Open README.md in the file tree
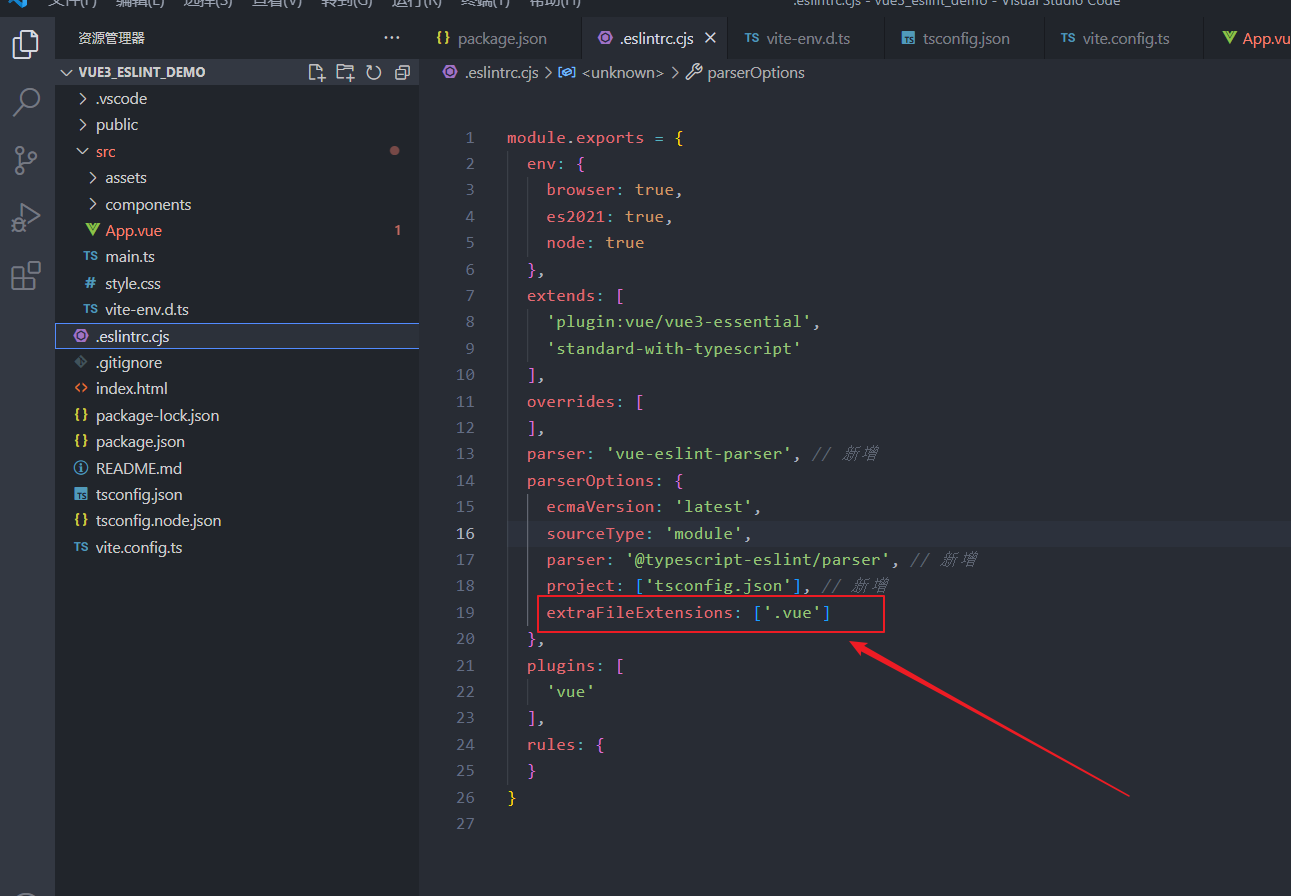This screenshot has width=1291, height=896. coord(237,468)
